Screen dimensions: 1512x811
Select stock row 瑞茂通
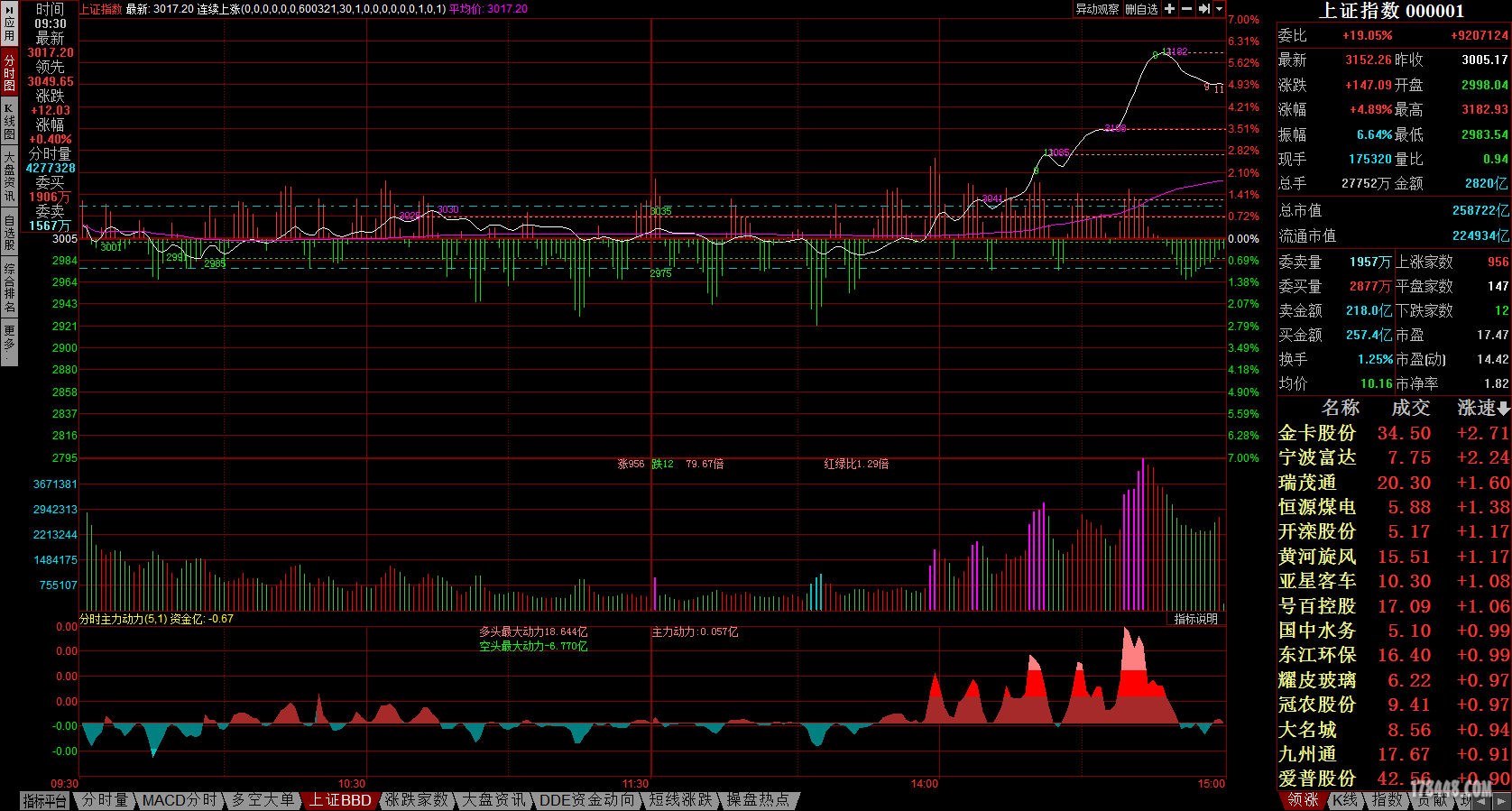coord(1394,483)
